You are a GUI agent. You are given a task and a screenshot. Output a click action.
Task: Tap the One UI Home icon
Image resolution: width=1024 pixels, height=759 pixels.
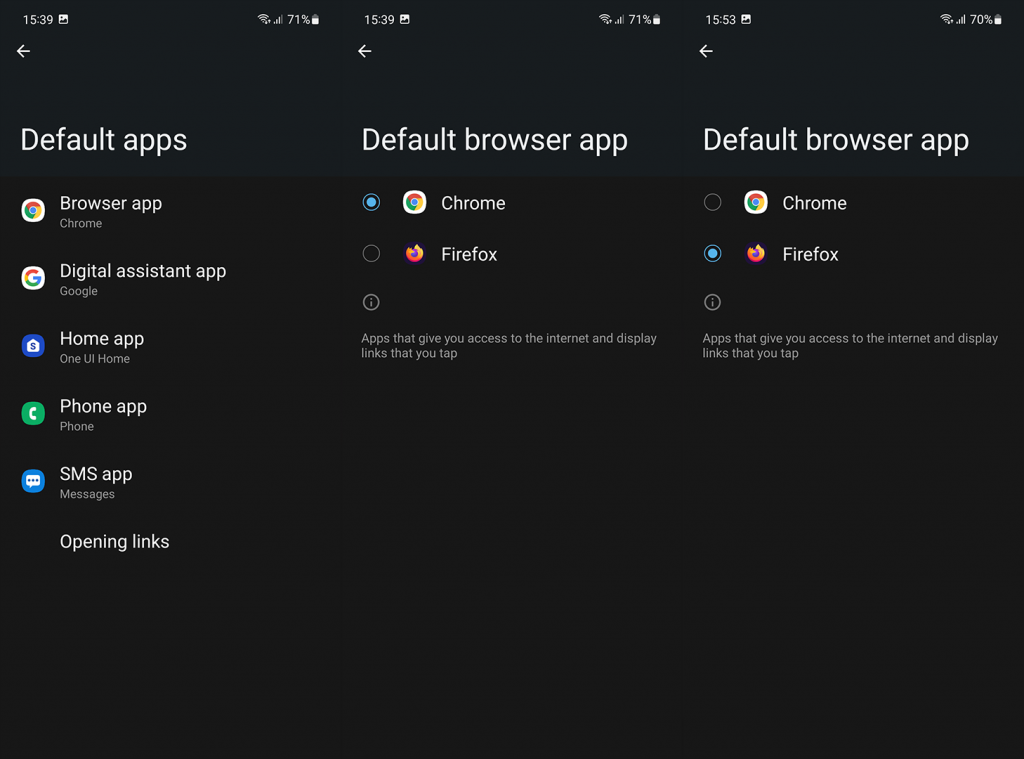33,346
